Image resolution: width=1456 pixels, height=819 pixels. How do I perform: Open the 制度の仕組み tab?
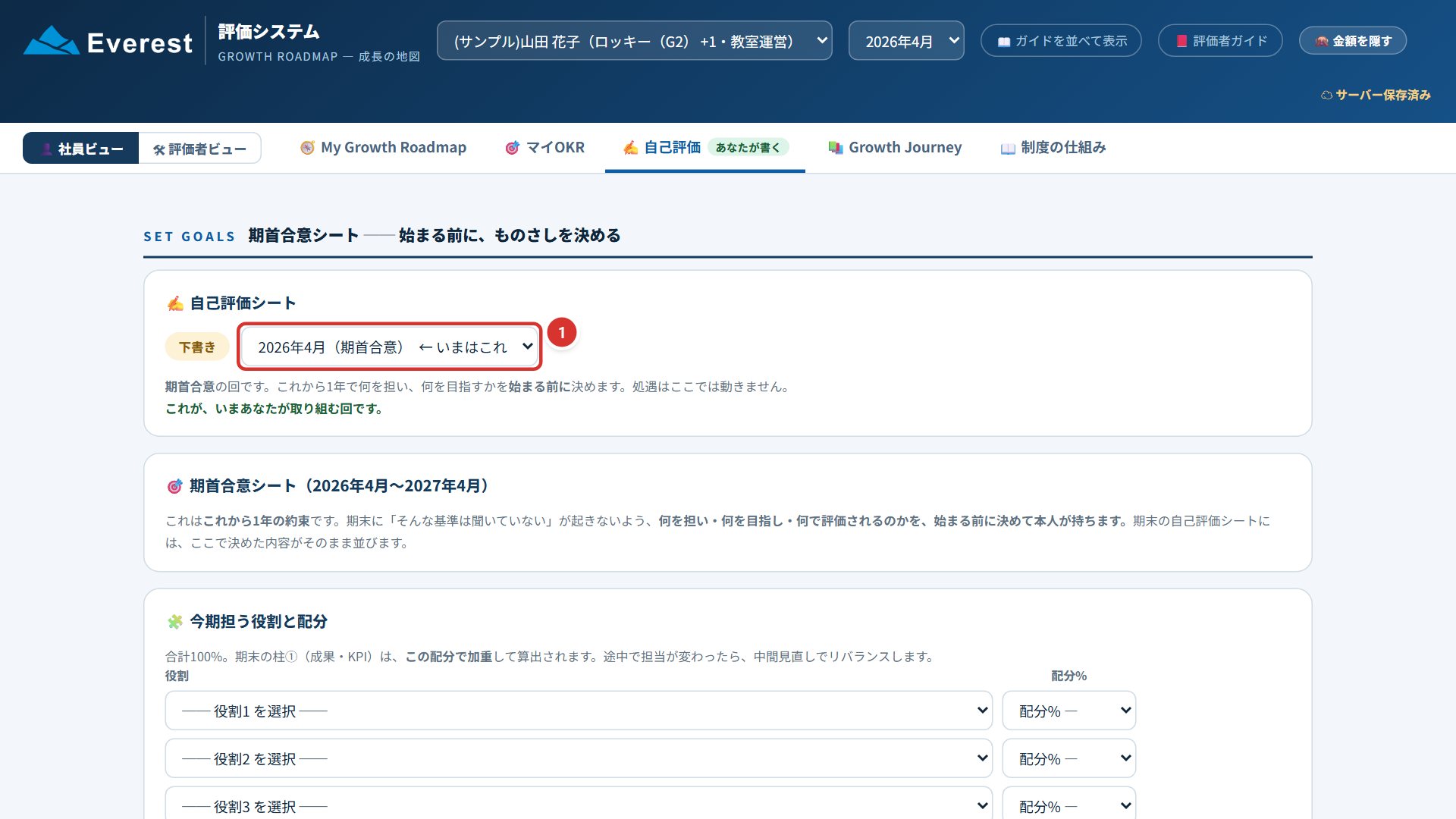tap(1053, 147)
